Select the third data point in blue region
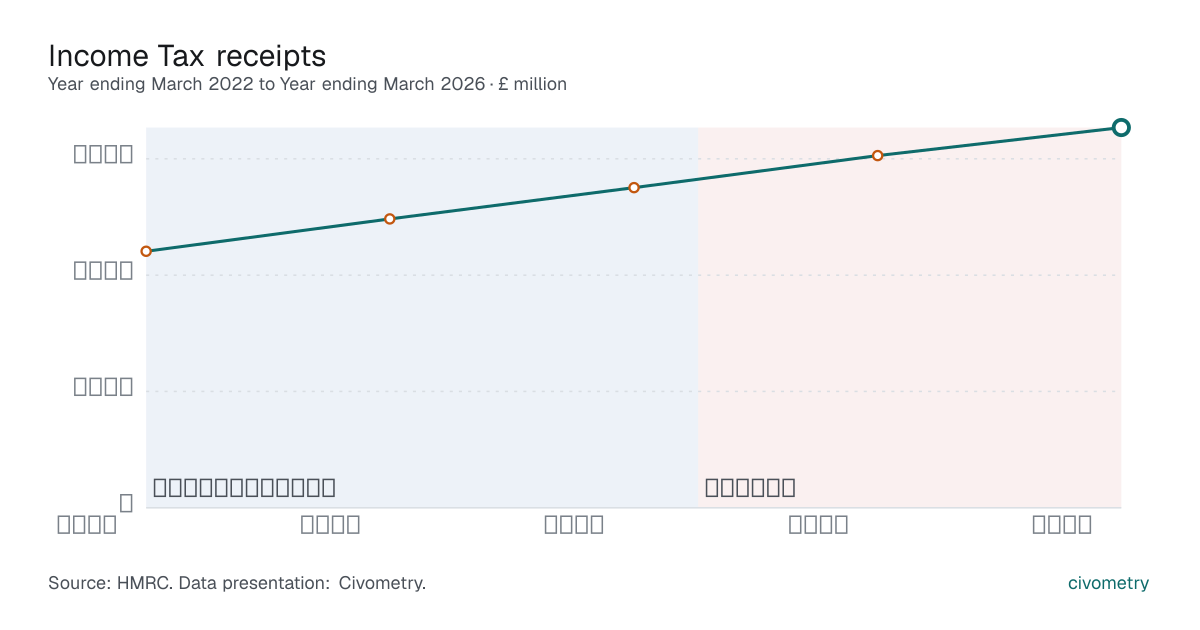This screenshot has width=1200, height=630. tap(634, 188)
